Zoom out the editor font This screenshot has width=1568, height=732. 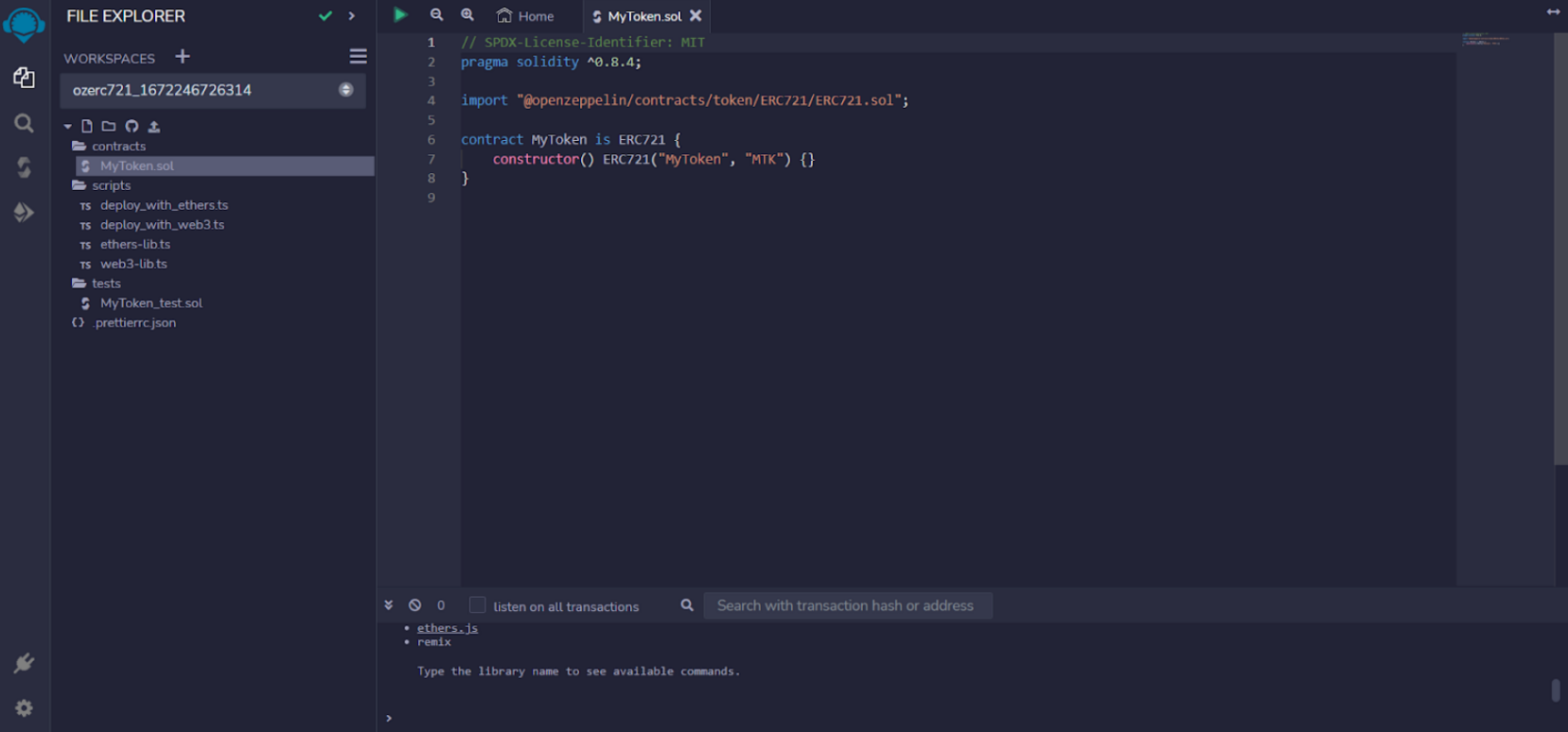(x=436, y=15)
